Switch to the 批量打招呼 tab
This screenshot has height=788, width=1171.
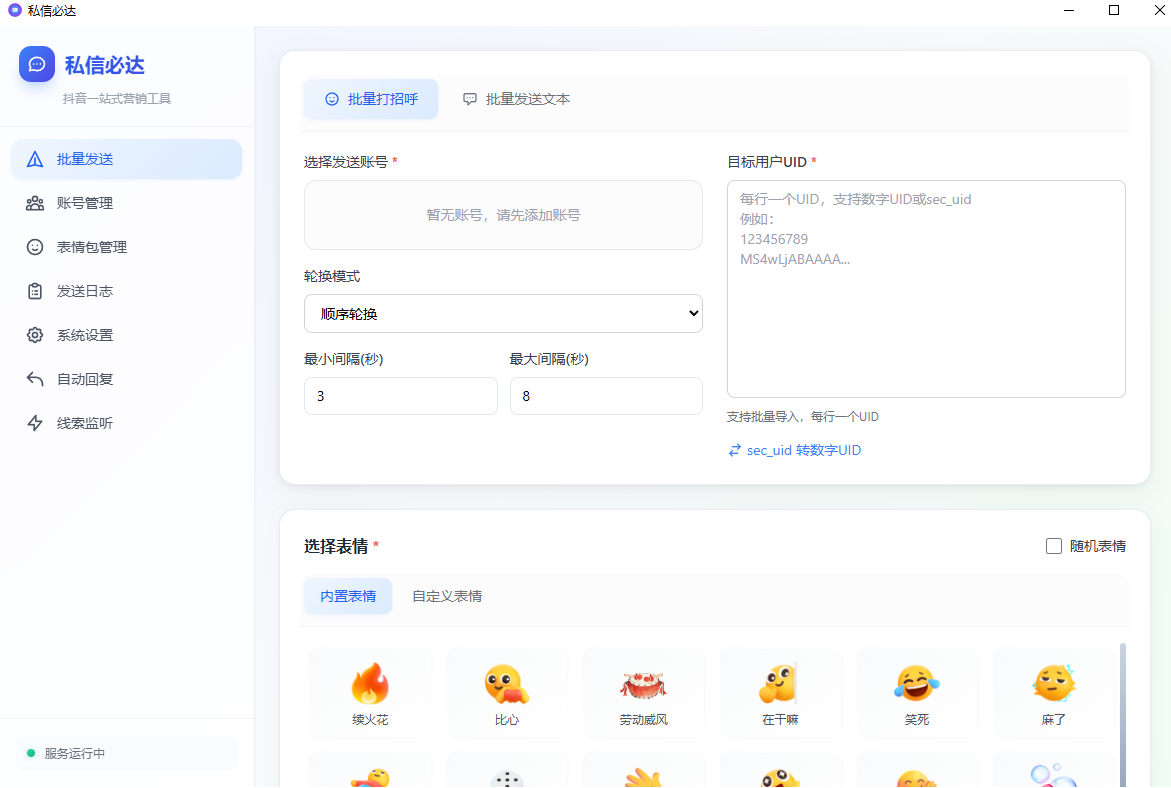coord(371,99)
